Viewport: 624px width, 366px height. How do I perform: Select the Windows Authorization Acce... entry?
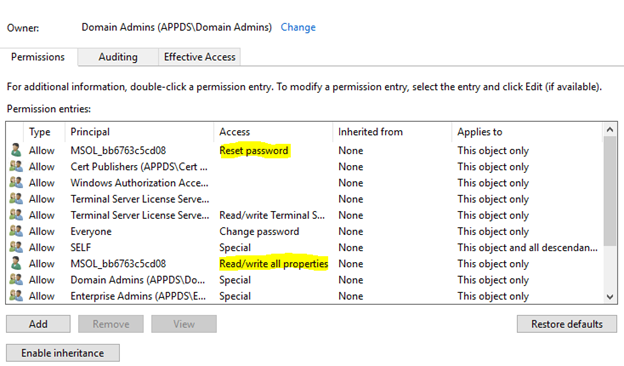[139, 183]
